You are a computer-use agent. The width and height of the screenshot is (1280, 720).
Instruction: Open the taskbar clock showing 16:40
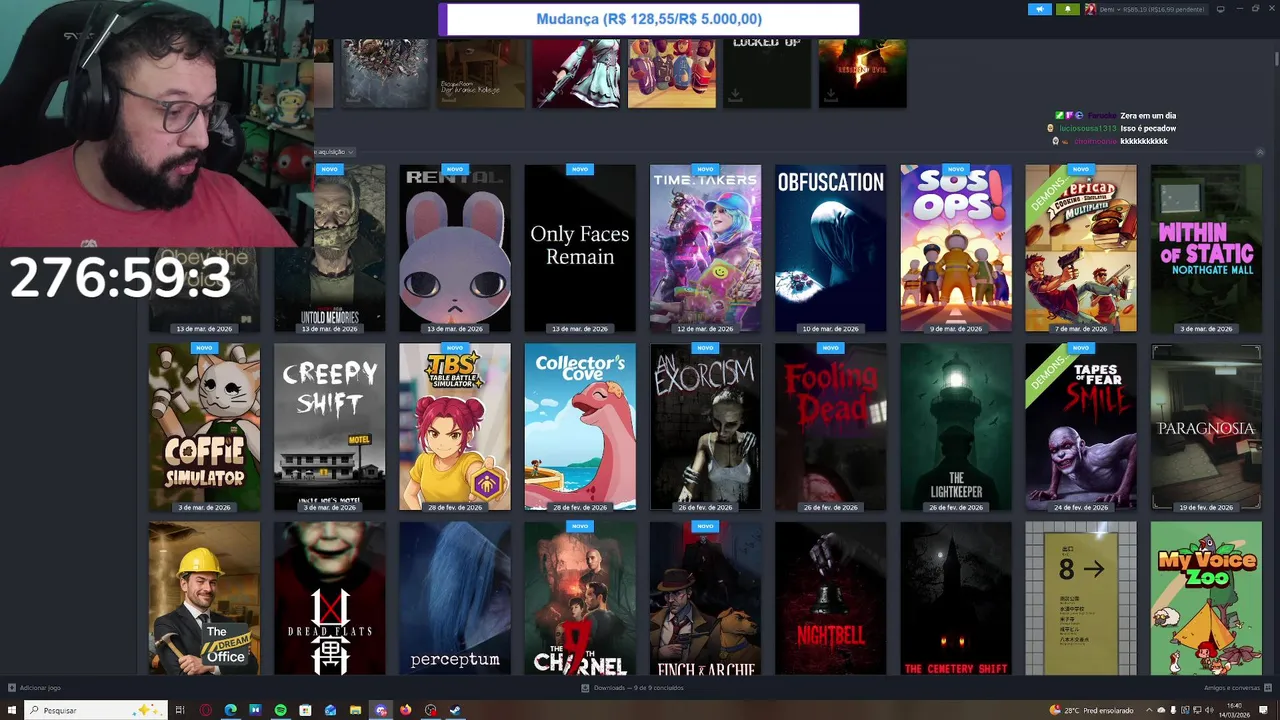click(1234, 710)
